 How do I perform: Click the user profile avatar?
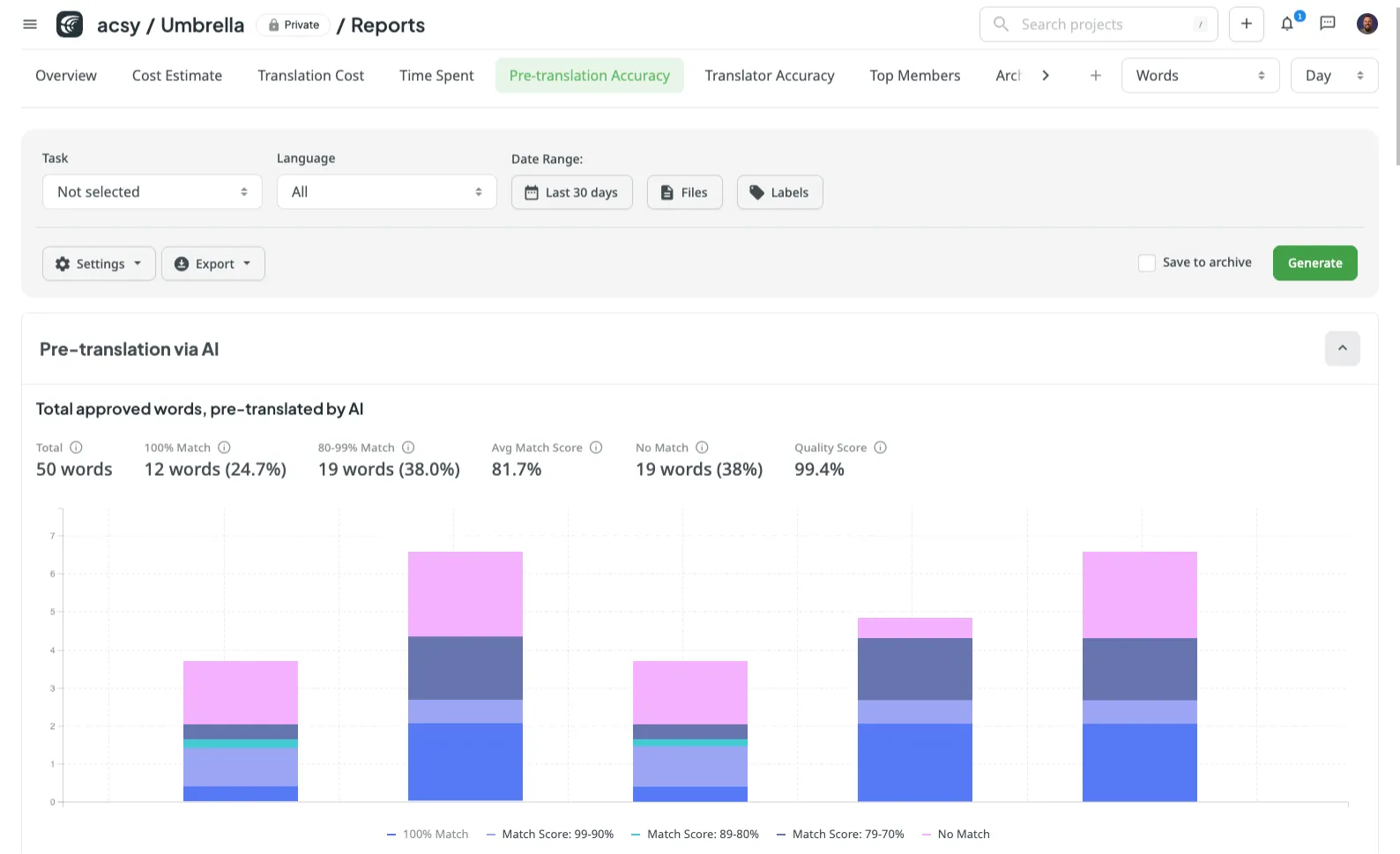1366,24
